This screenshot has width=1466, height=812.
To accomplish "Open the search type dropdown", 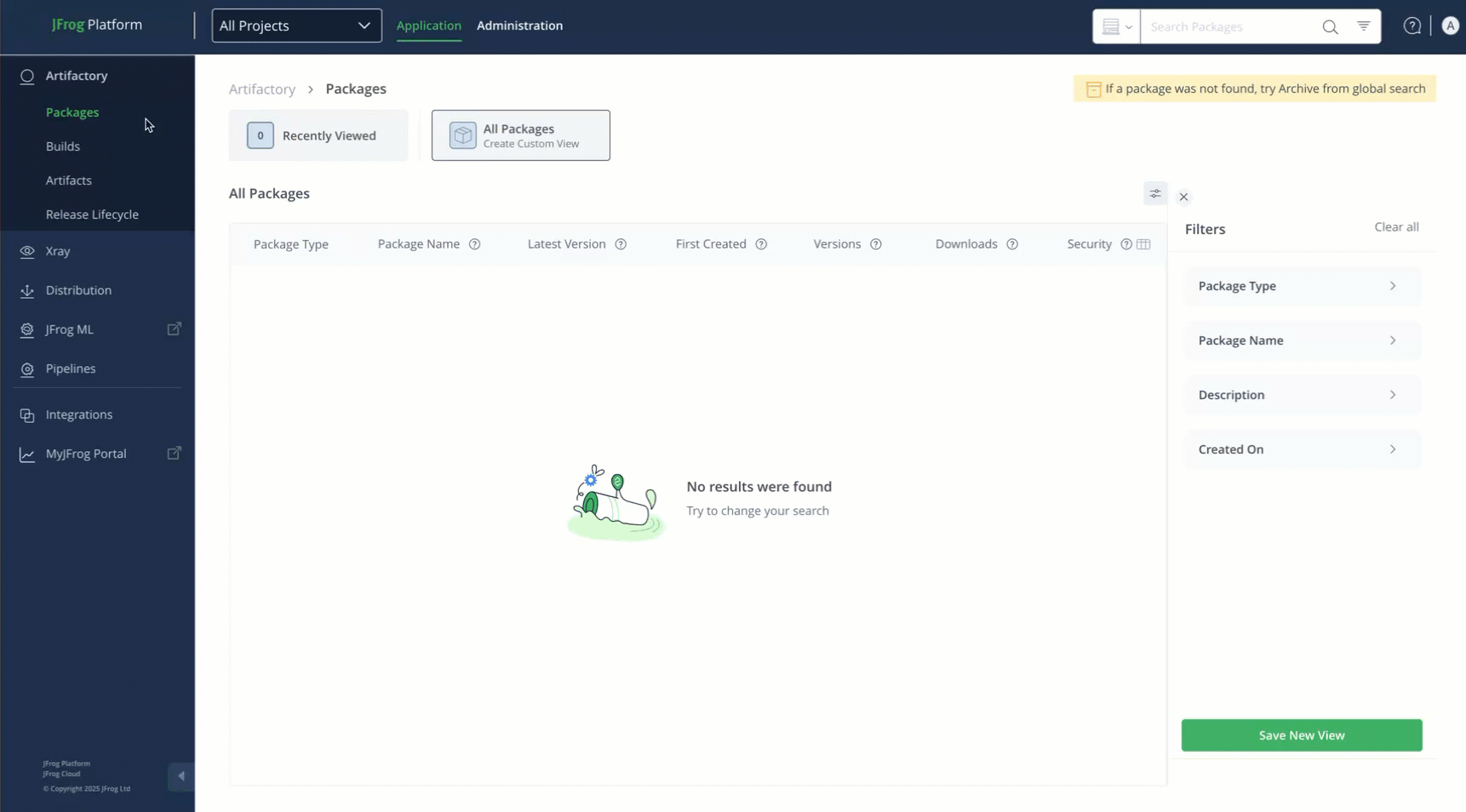I will 1116,27.
